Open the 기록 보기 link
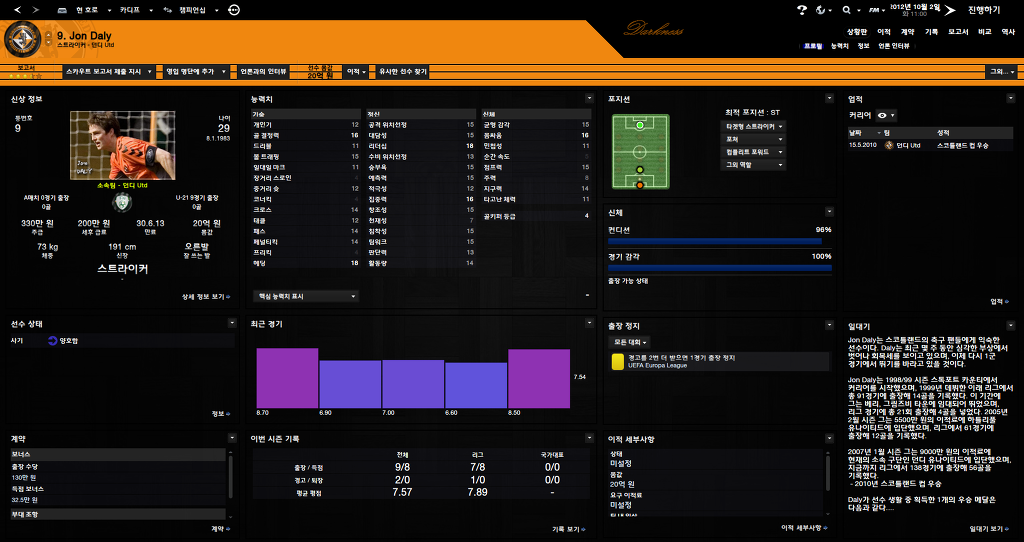1024x542 pixels. click(x=568, y=530)
